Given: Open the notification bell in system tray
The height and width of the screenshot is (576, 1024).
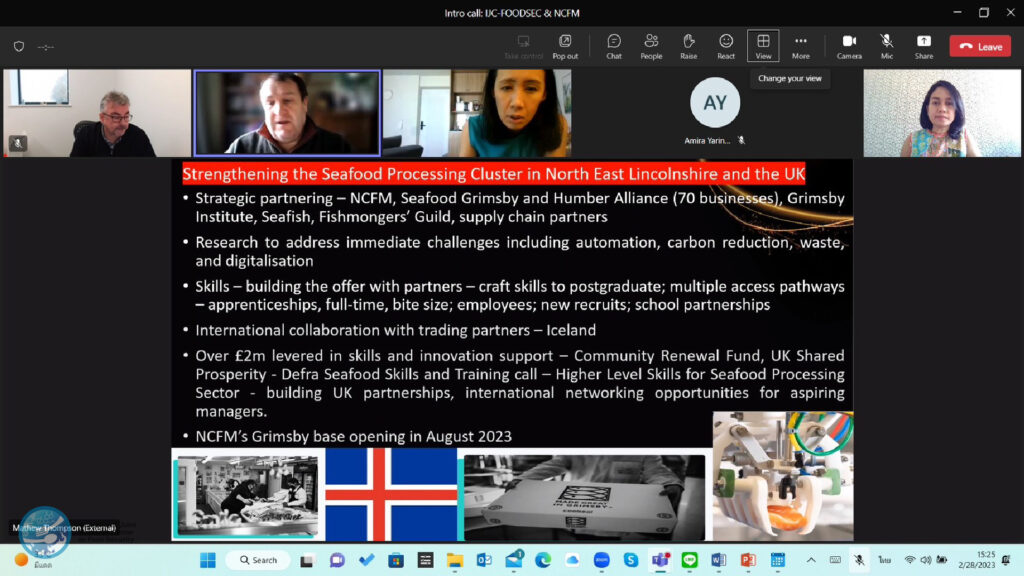Looking at the screenshot, I should [1006, 560].
